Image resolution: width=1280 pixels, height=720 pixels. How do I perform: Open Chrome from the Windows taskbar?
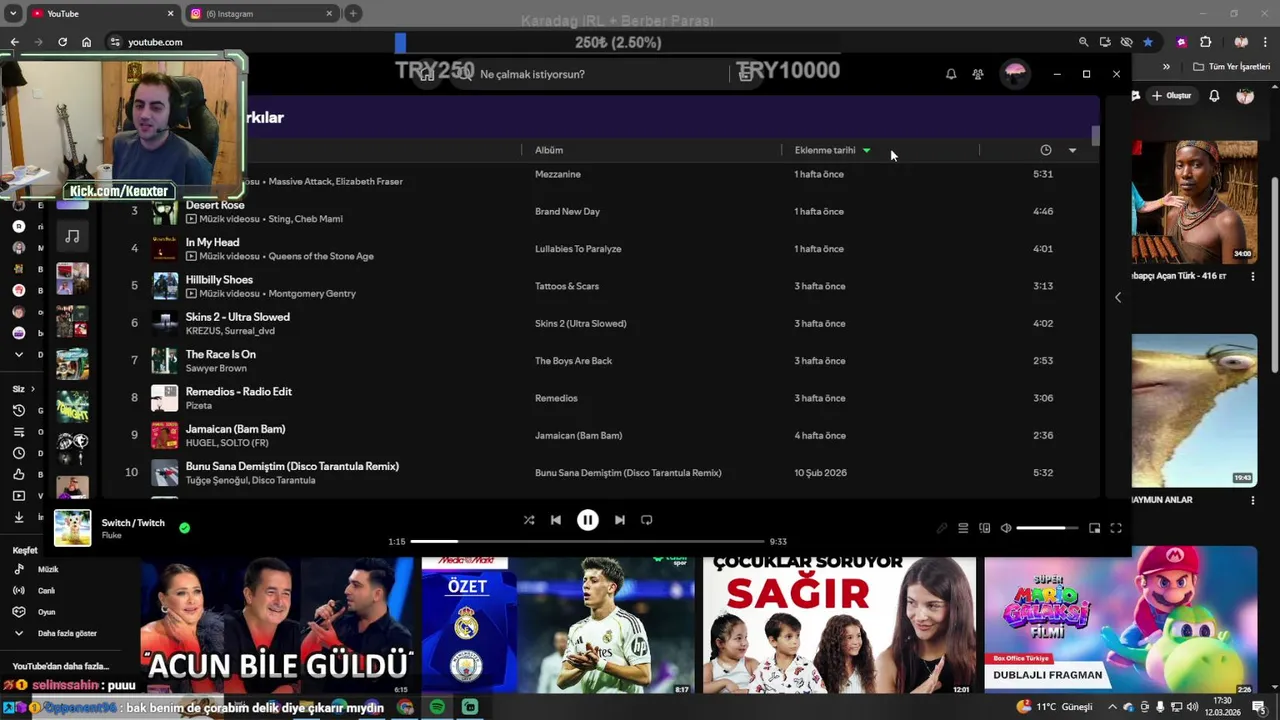click(405, 707)
